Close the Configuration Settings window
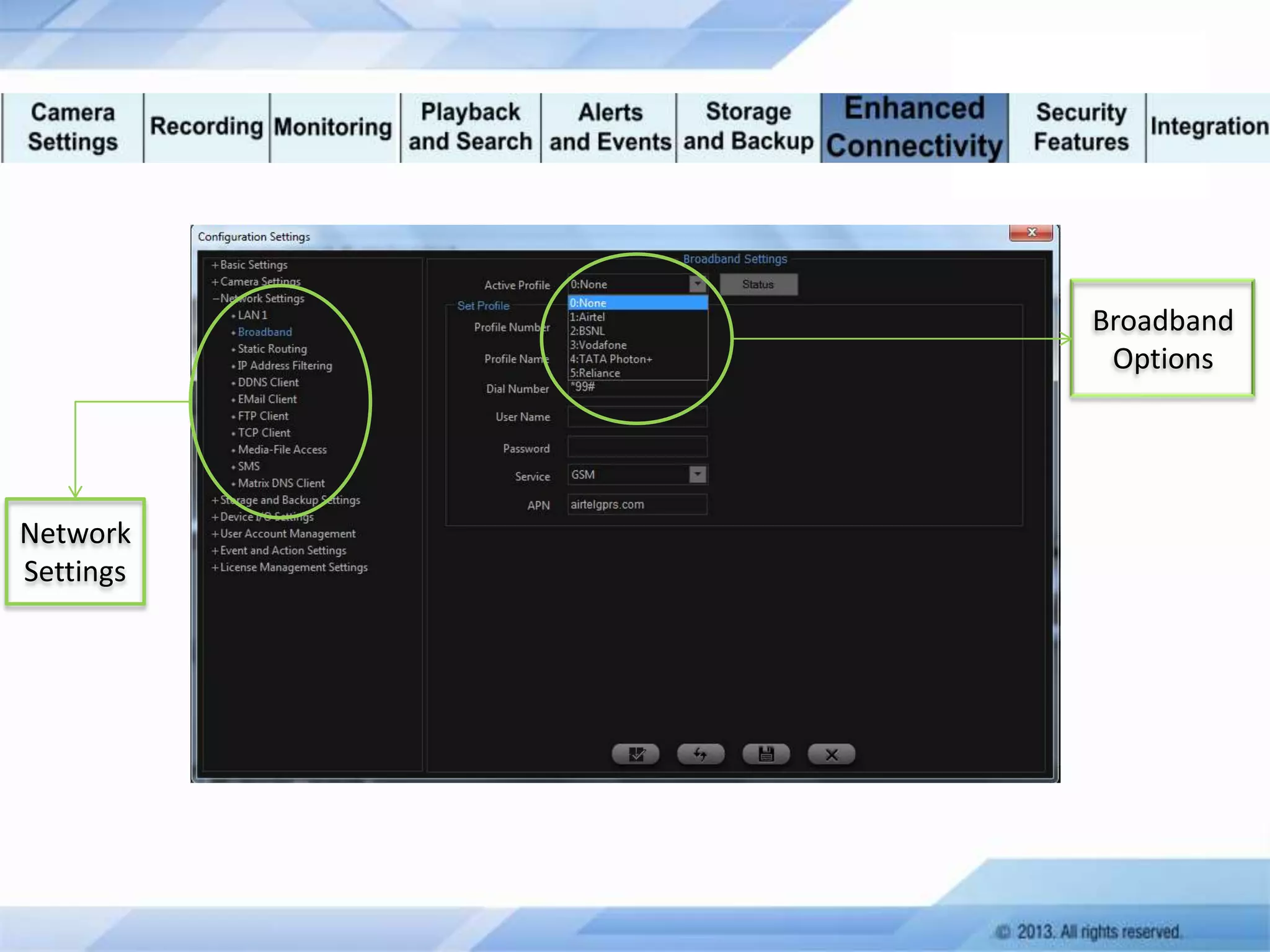Screen dimensions: 1270x952 click(x=1031, y=232)
